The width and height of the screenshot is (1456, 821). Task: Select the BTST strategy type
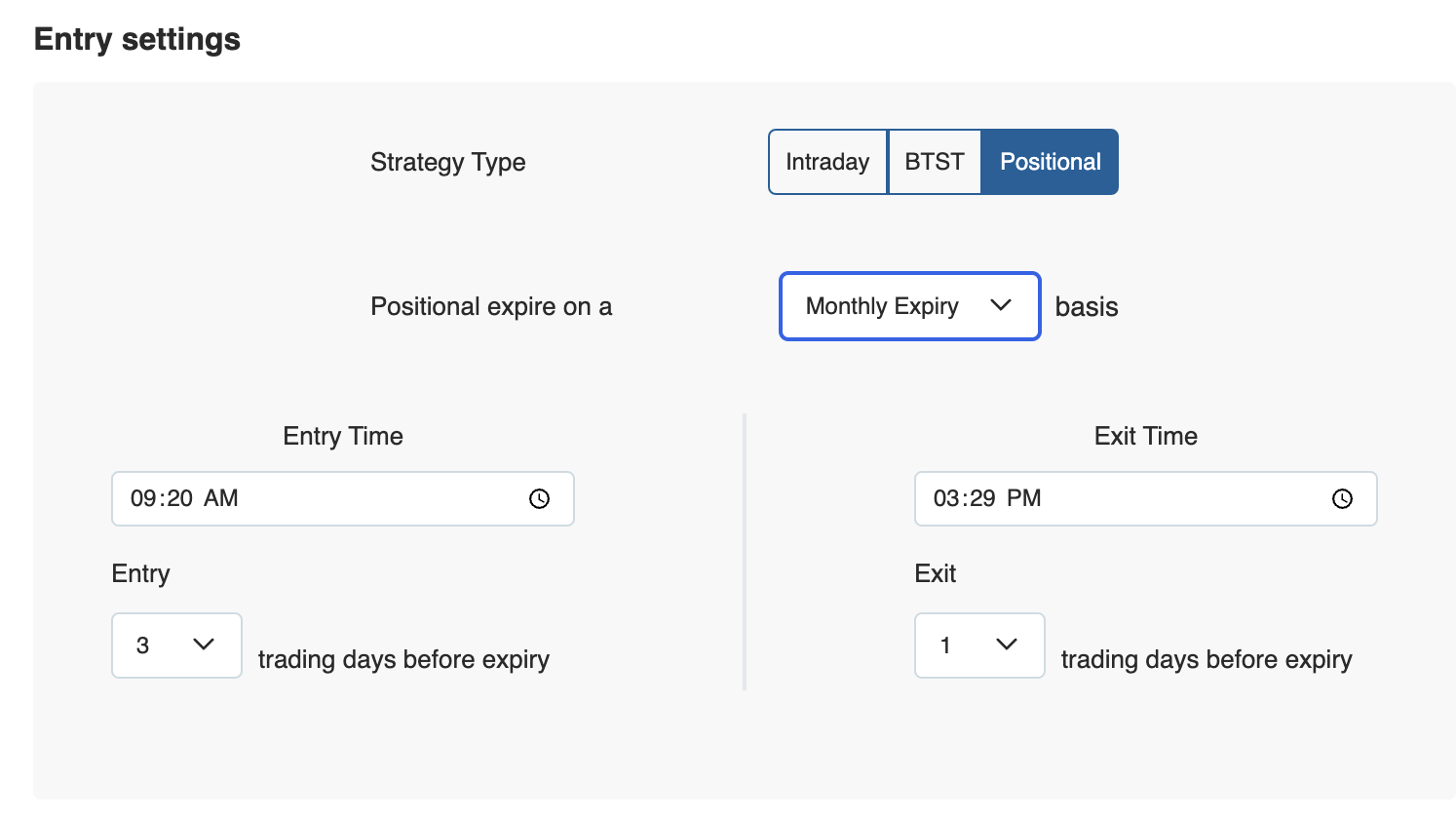[x=935, y=162]
